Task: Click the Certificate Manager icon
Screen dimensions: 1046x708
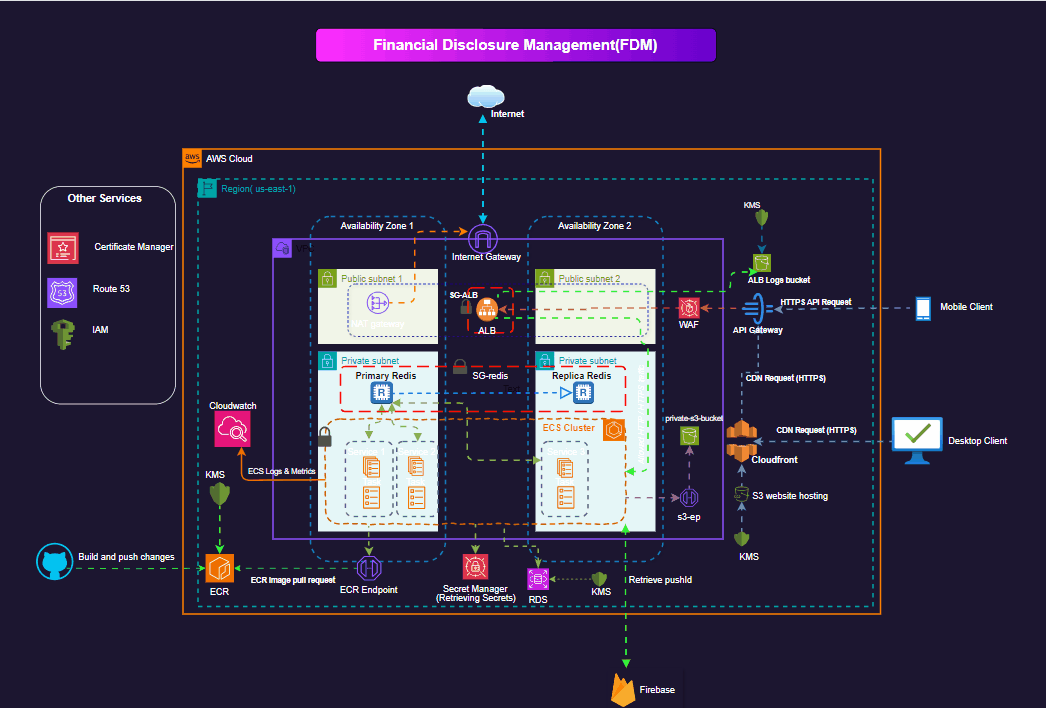Action: coord(63,248)
